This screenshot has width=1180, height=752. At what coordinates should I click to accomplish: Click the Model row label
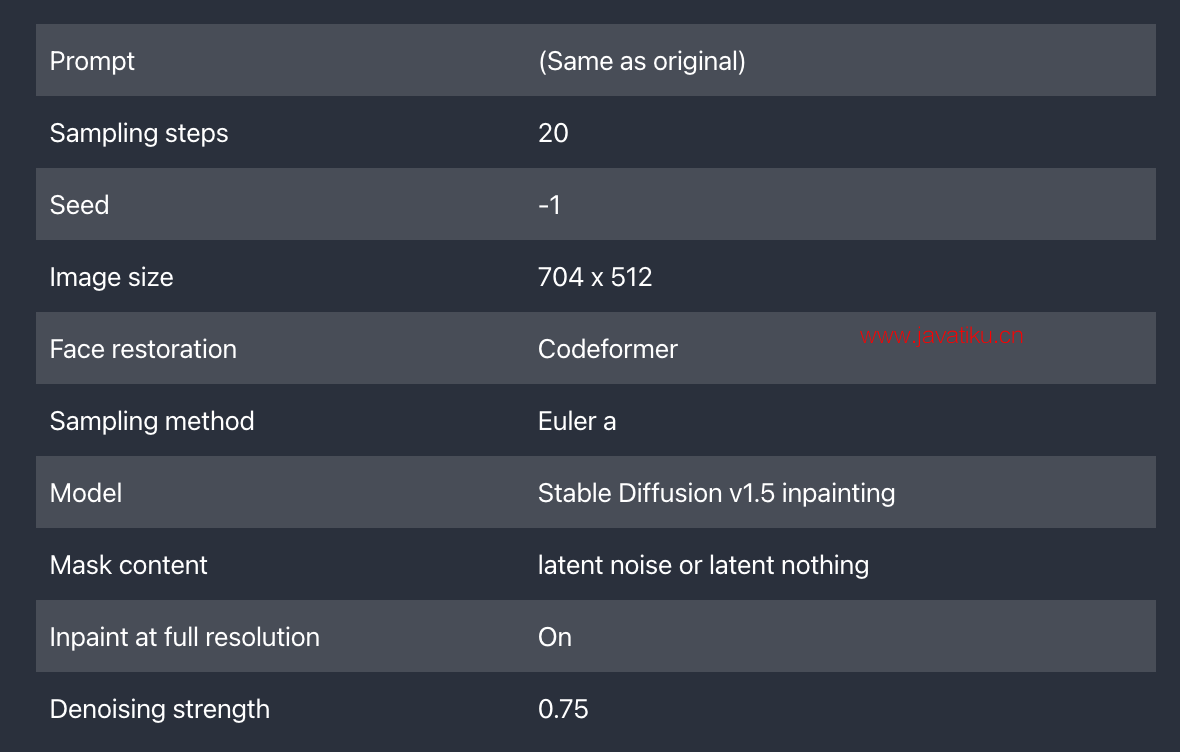[86, 493]
